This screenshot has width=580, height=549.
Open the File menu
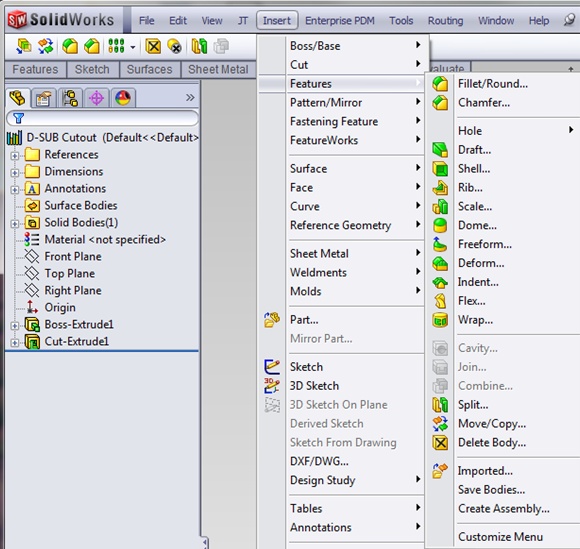146,21
